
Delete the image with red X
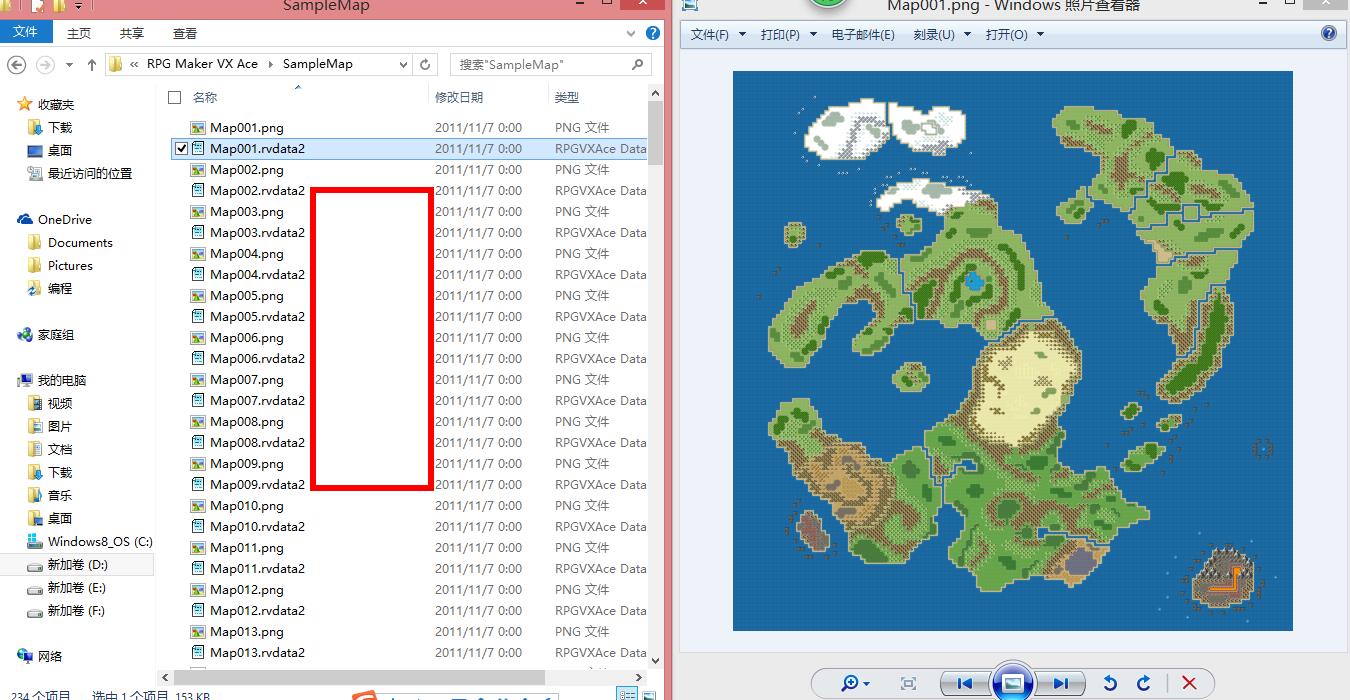click(1189, 683)
